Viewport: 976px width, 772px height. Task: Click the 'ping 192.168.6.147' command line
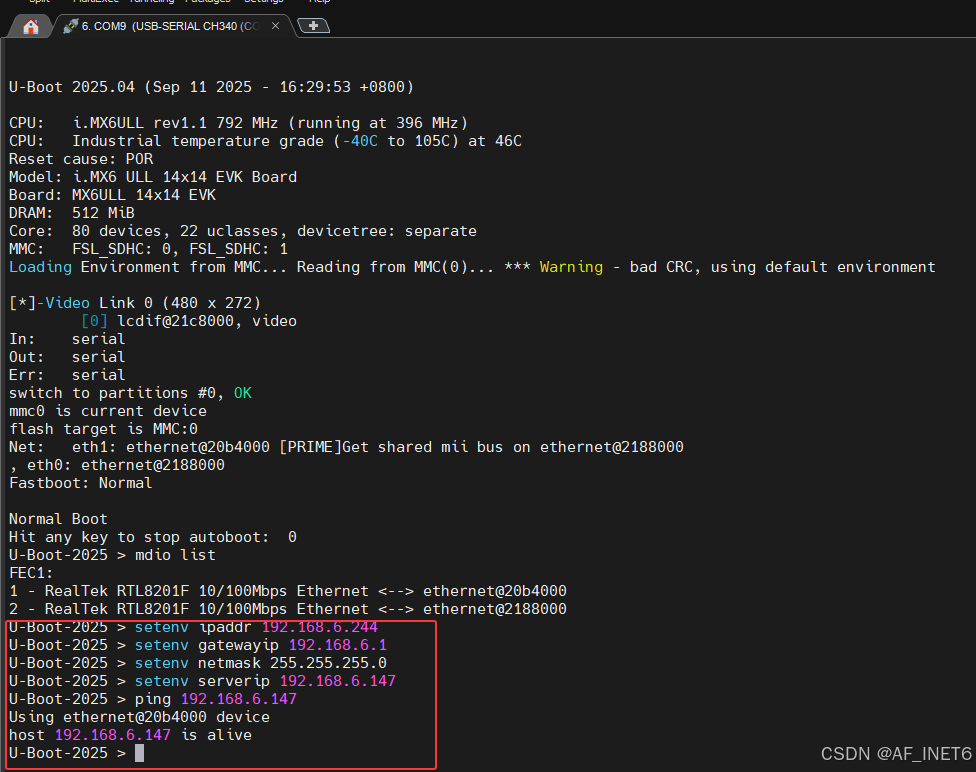(x=152, y=700)
